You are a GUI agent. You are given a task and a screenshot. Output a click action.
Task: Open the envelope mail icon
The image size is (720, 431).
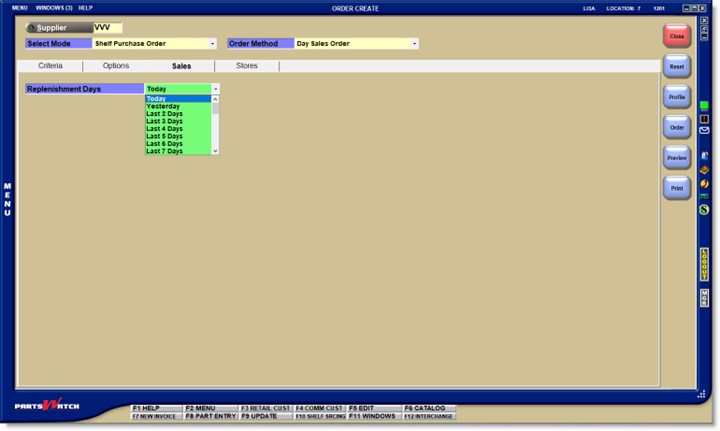[x=704, y=130]
